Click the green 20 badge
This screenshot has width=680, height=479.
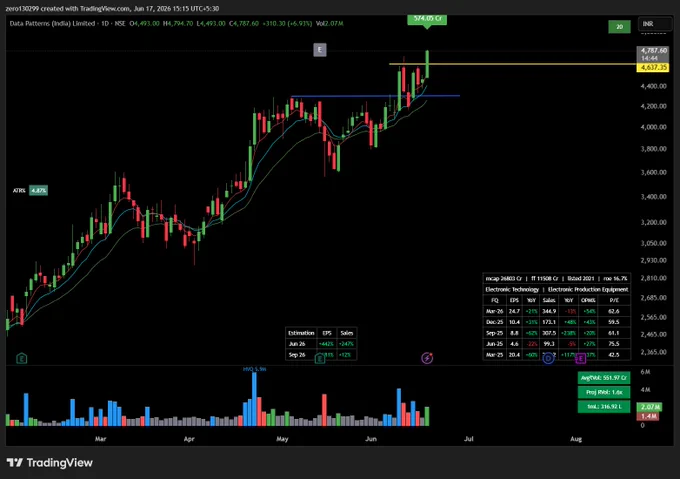[x=619, y=27]
